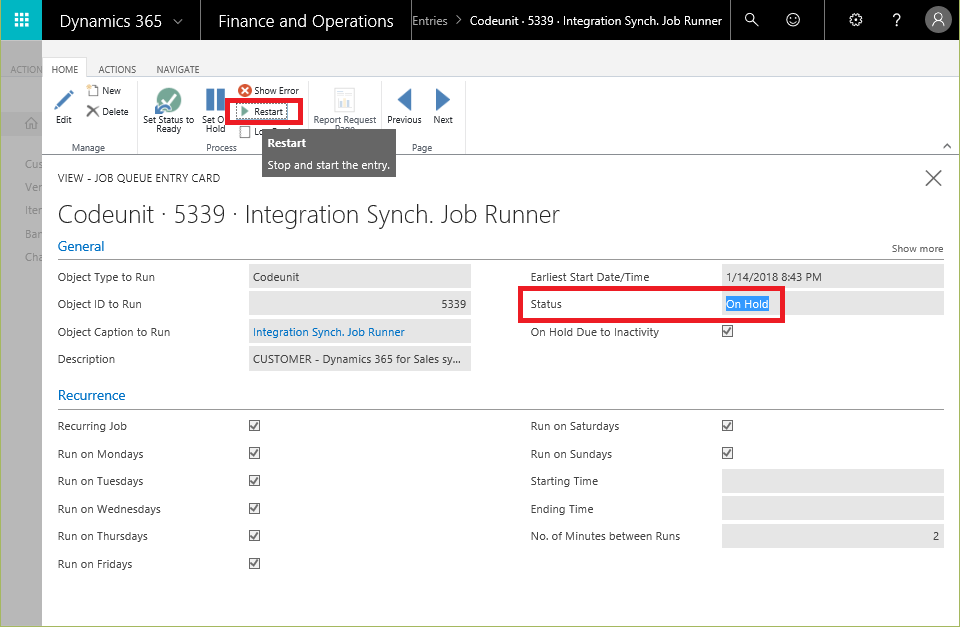Image resolution: width=960 pixels, height=627 pixels.
Task: Switch to the ACTIONS ribbon tab
Action: pos(117,69)
